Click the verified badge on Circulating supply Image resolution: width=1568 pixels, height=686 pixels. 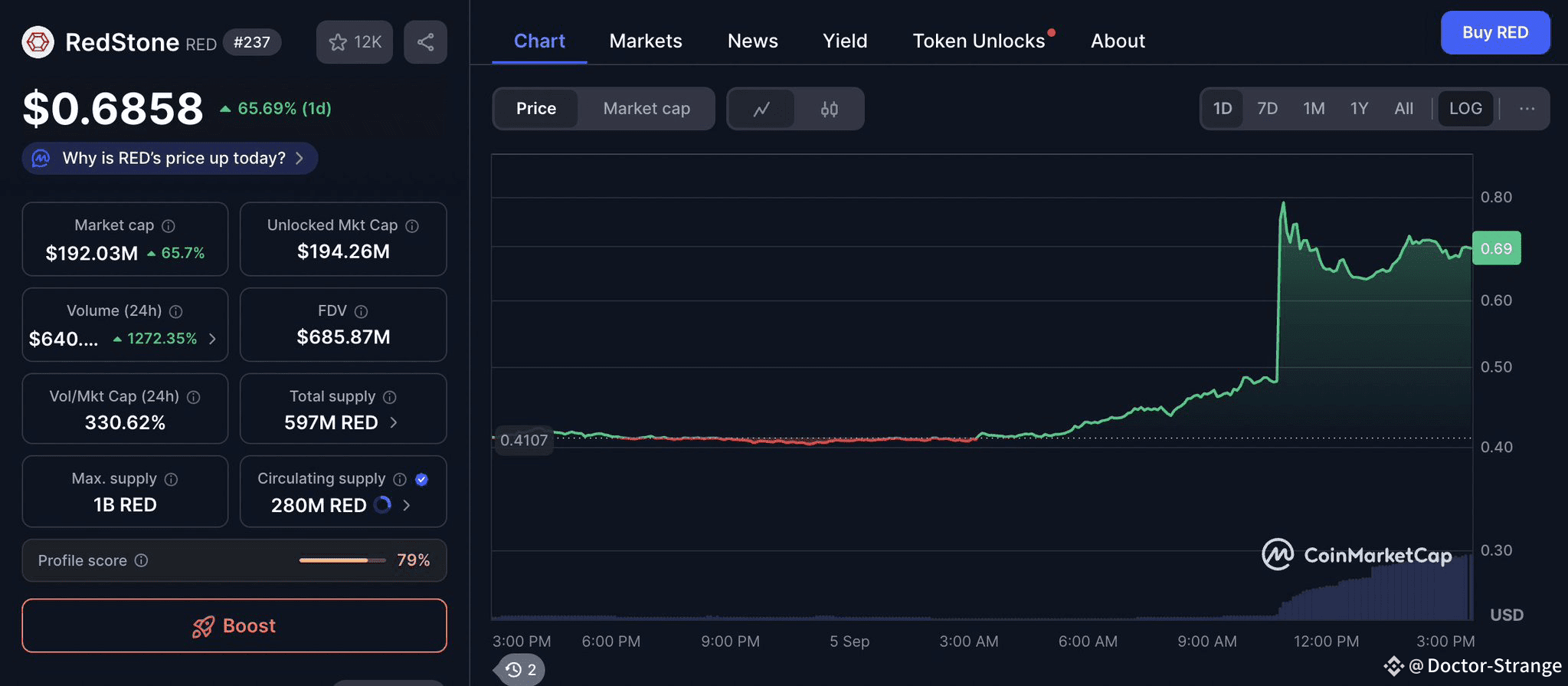(421, 479)
